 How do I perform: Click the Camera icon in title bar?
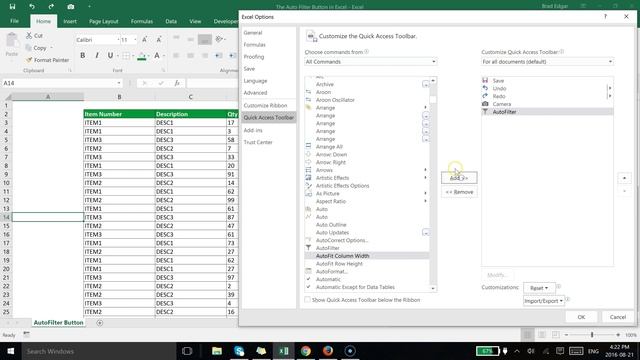coord(71,7)
